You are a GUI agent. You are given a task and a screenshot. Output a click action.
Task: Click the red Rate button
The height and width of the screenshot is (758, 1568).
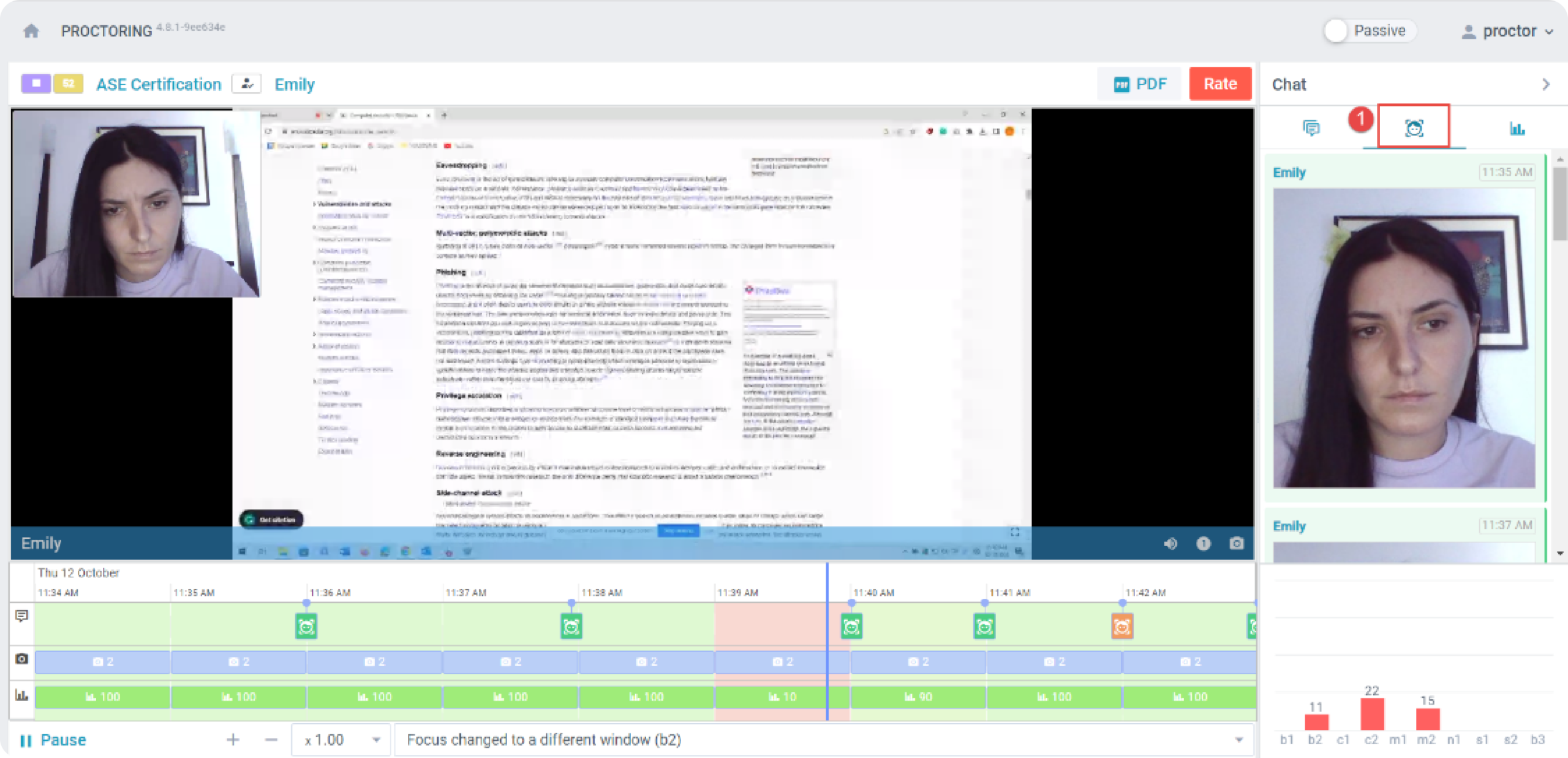[x=1219, y=84]
